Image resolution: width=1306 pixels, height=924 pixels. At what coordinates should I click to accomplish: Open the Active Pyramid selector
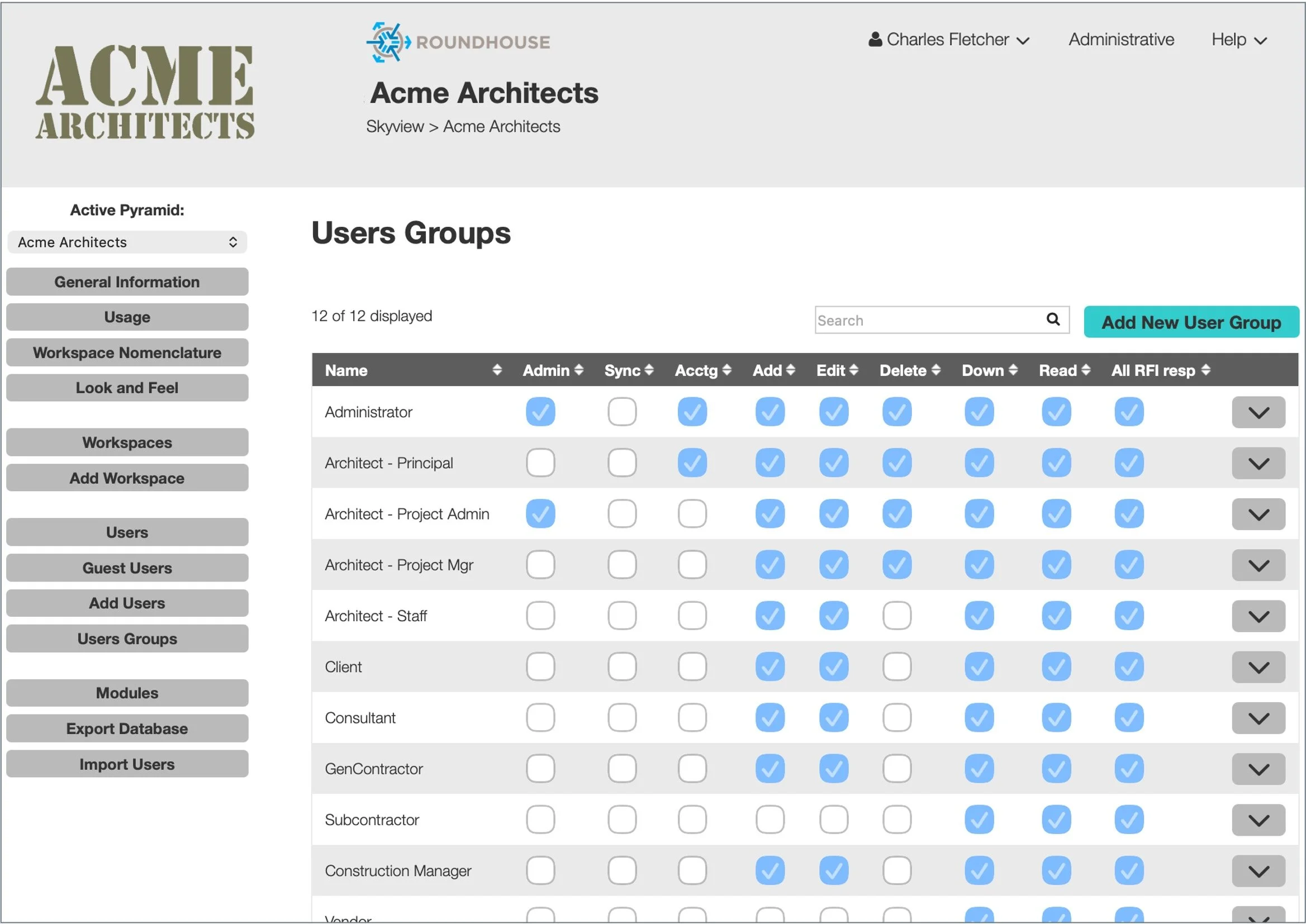point(127,242)
